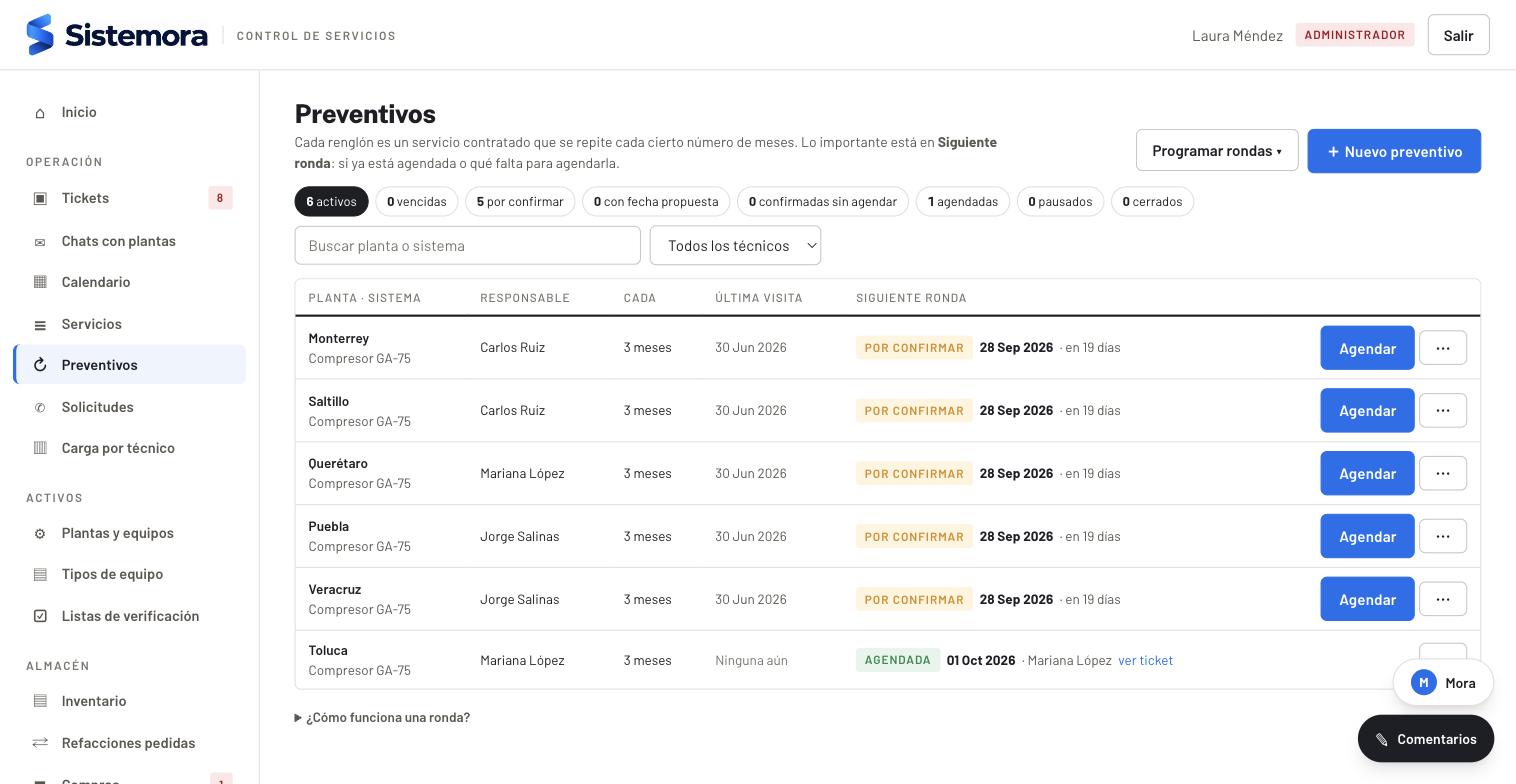Click the Tickets sidebar icon
This screenshot has height=784, width=1516.
click(40, 198)
